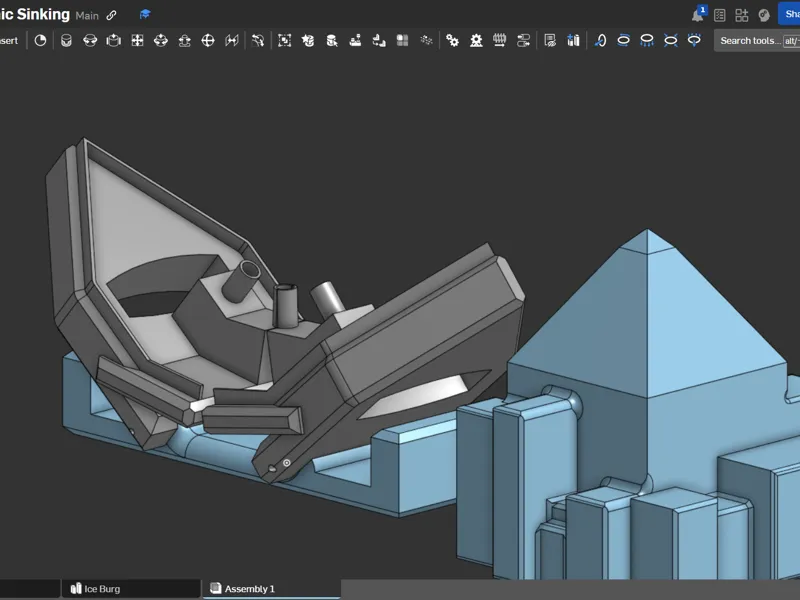This screenshot has height=600, width=800.
Task: Select the Gear relation tool
Action: [453, 40]
